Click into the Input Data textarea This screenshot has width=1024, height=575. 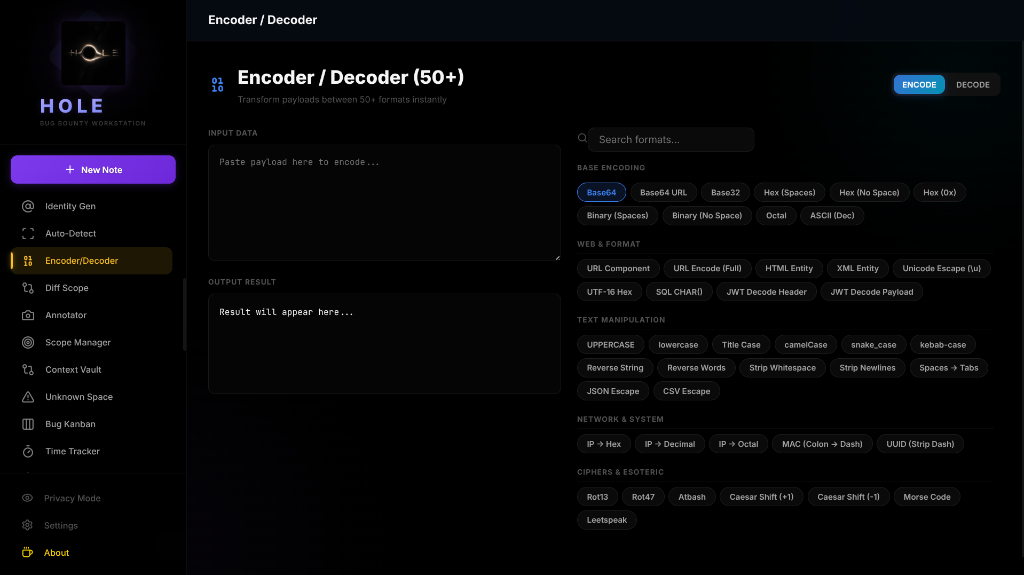(384, 203)
